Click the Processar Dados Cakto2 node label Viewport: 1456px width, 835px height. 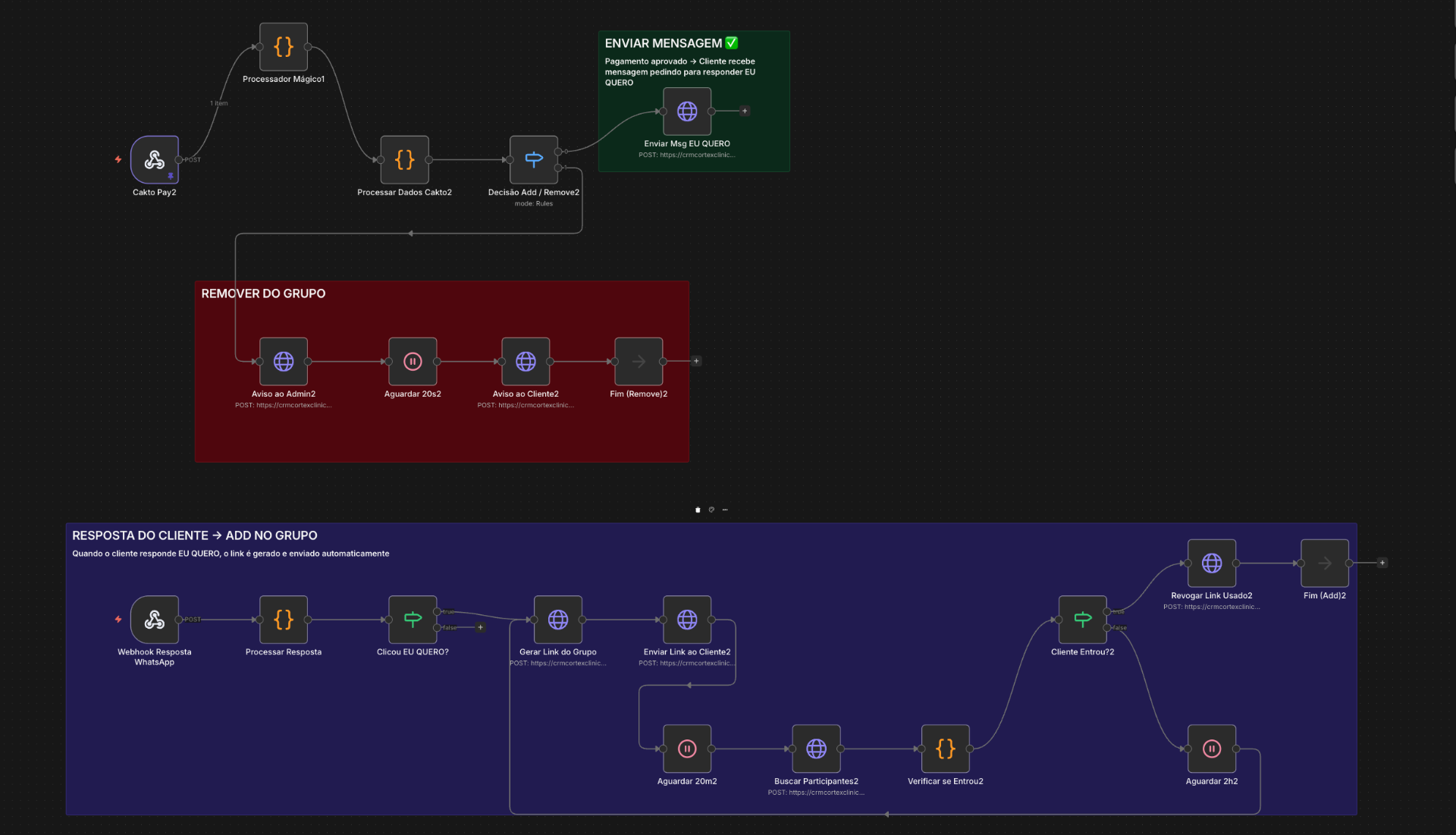405,193
